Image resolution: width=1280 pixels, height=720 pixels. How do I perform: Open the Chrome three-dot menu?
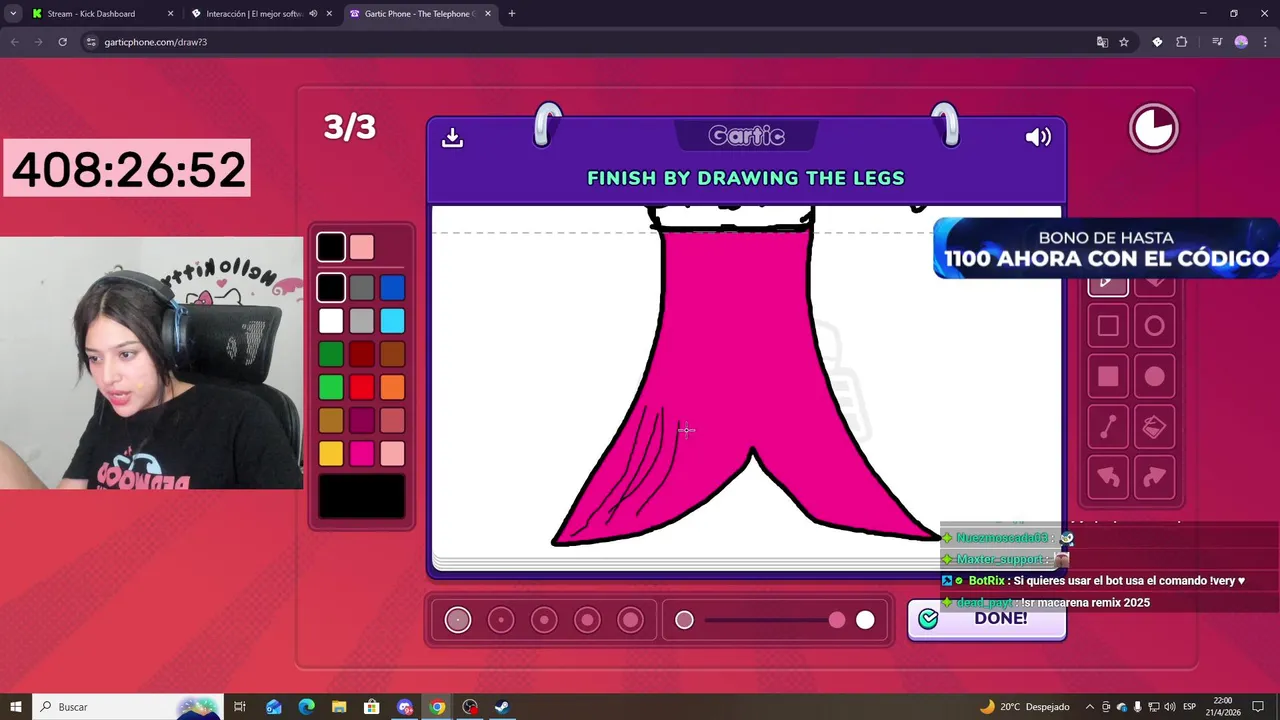click(x=1264, y=42)
